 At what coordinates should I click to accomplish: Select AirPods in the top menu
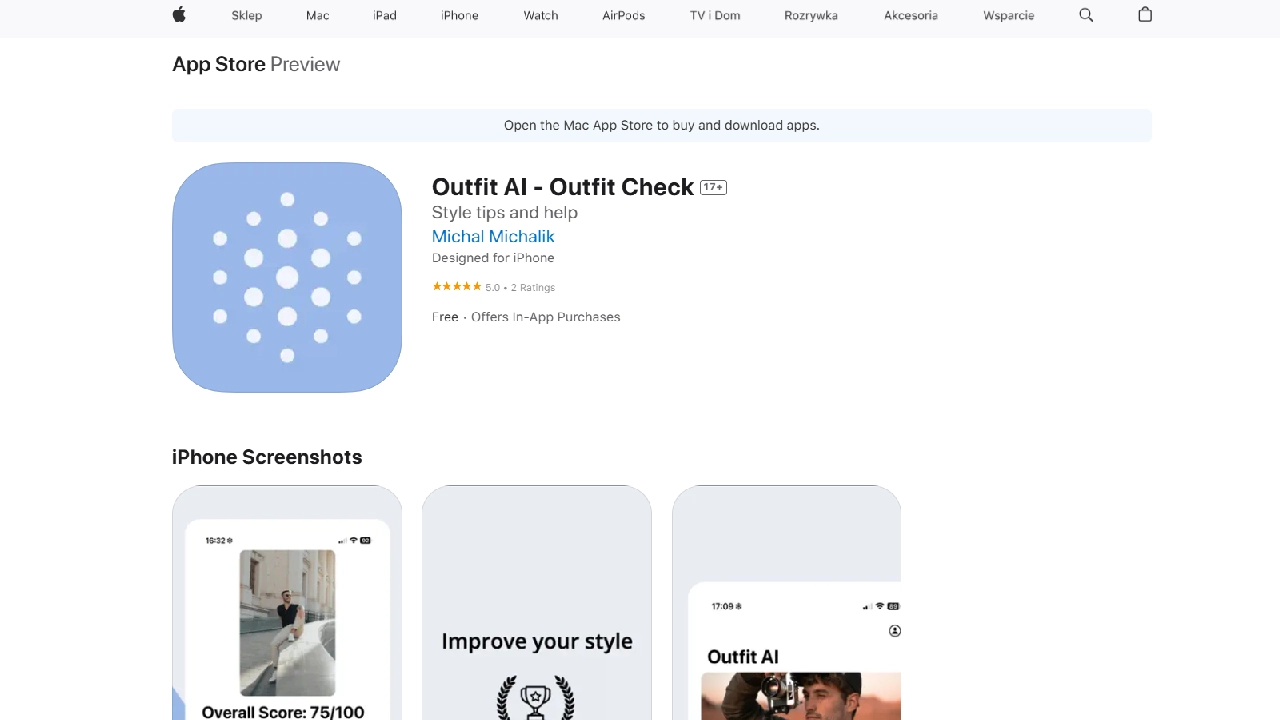point(624,15)
